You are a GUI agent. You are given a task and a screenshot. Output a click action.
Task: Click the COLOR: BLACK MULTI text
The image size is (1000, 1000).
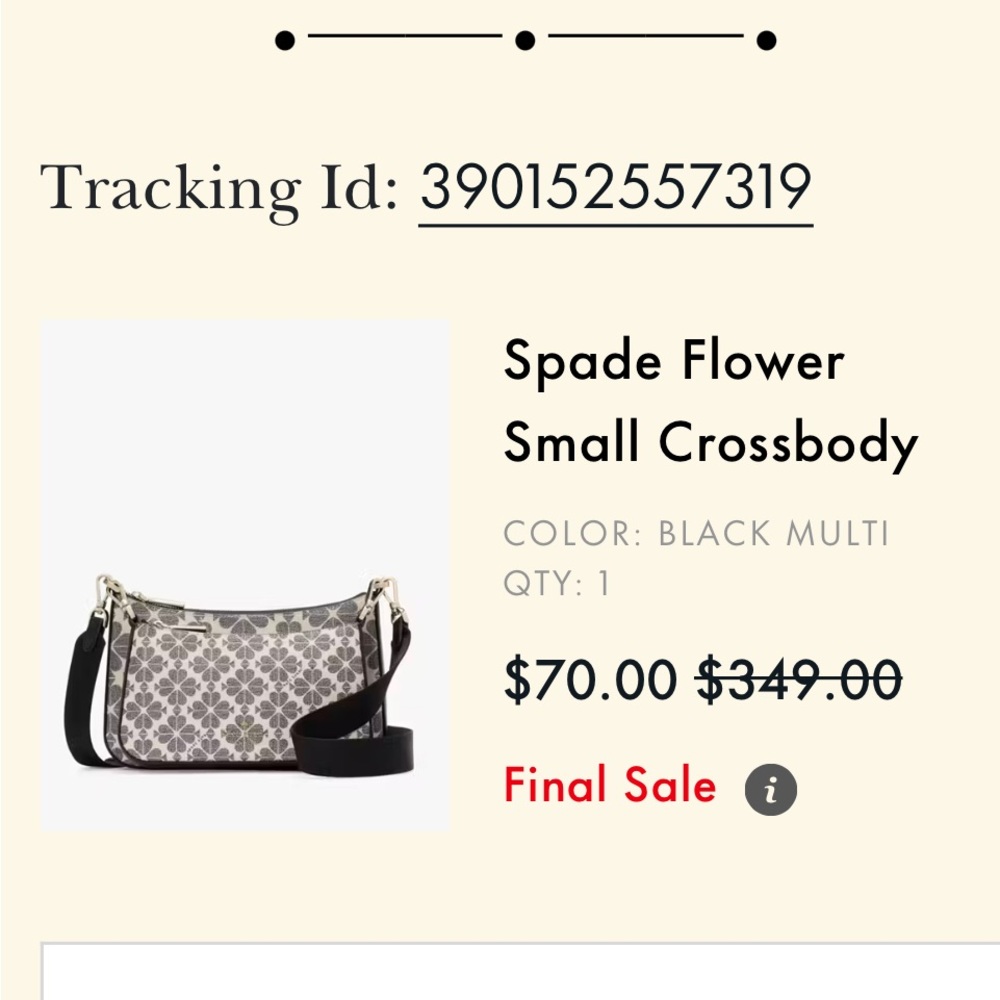click(x=696, y=534)
